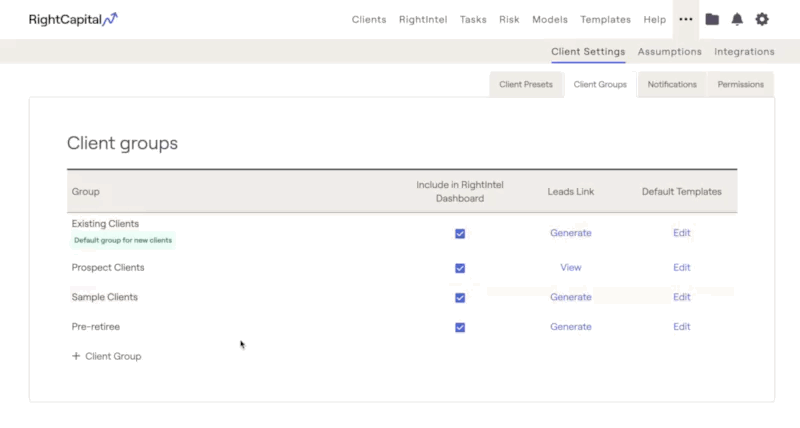Generate leads link for Pre-retiree
800x428 pixels.
[570, 326]
